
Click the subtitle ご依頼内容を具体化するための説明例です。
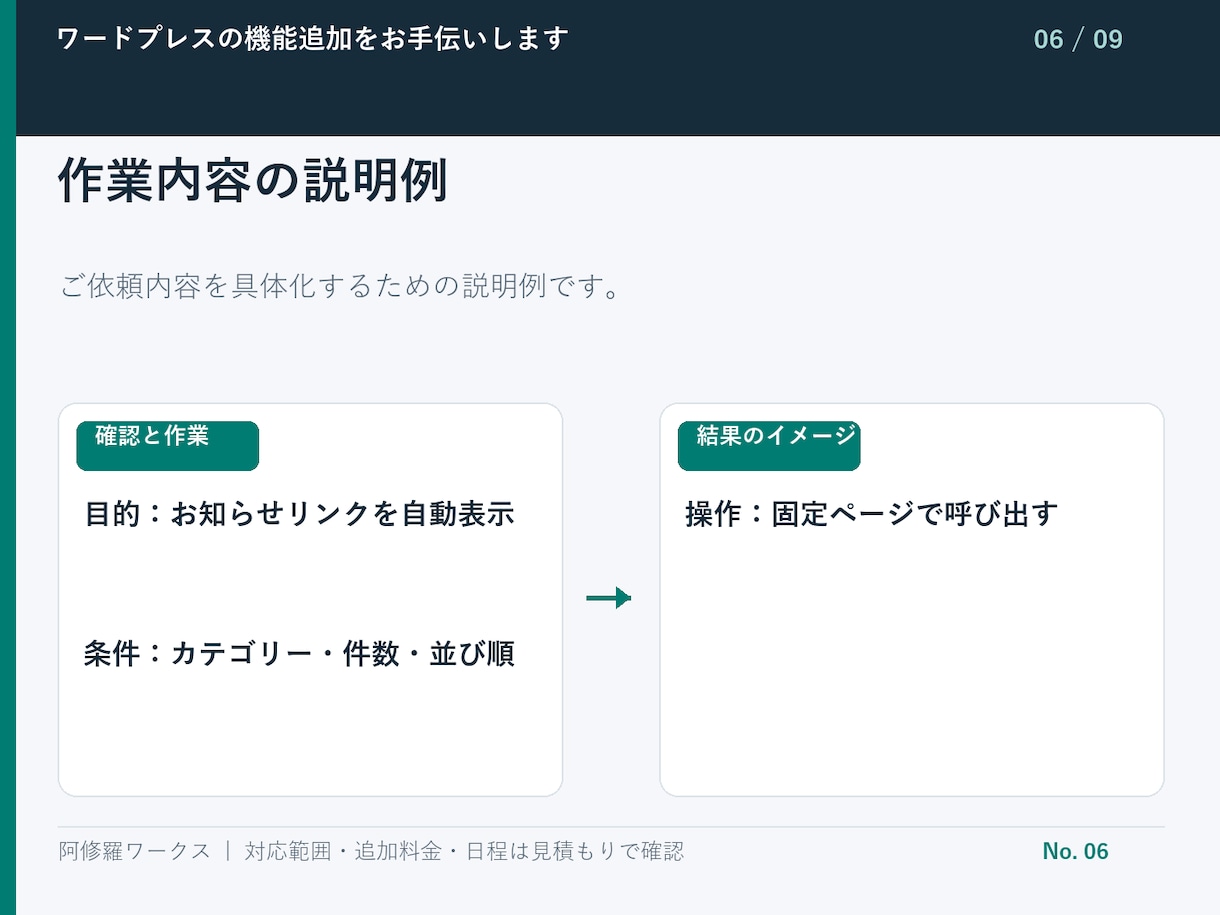tap(342, 286)
